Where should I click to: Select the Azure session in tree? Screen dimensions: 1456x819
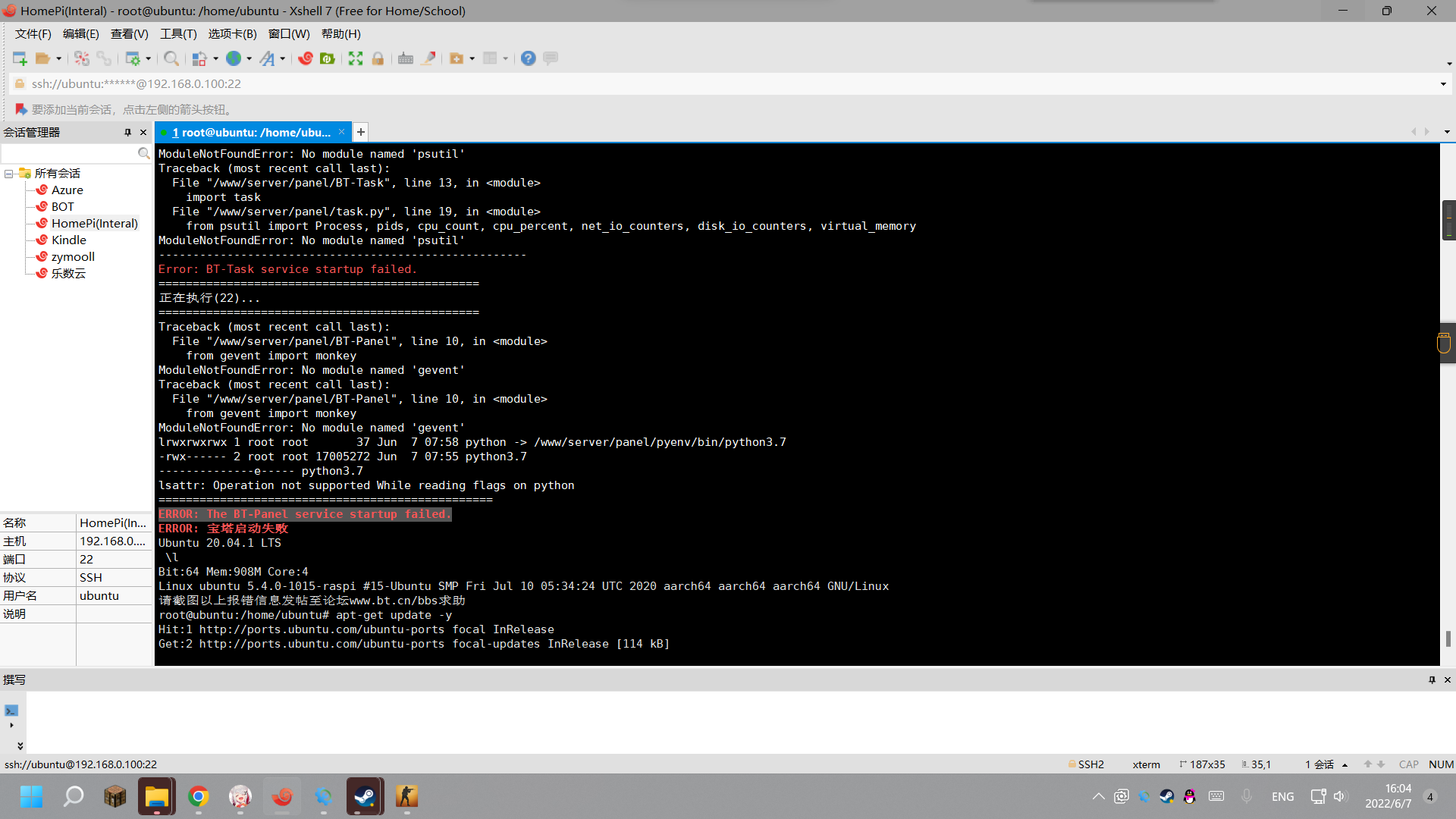(x=67, y=190)
